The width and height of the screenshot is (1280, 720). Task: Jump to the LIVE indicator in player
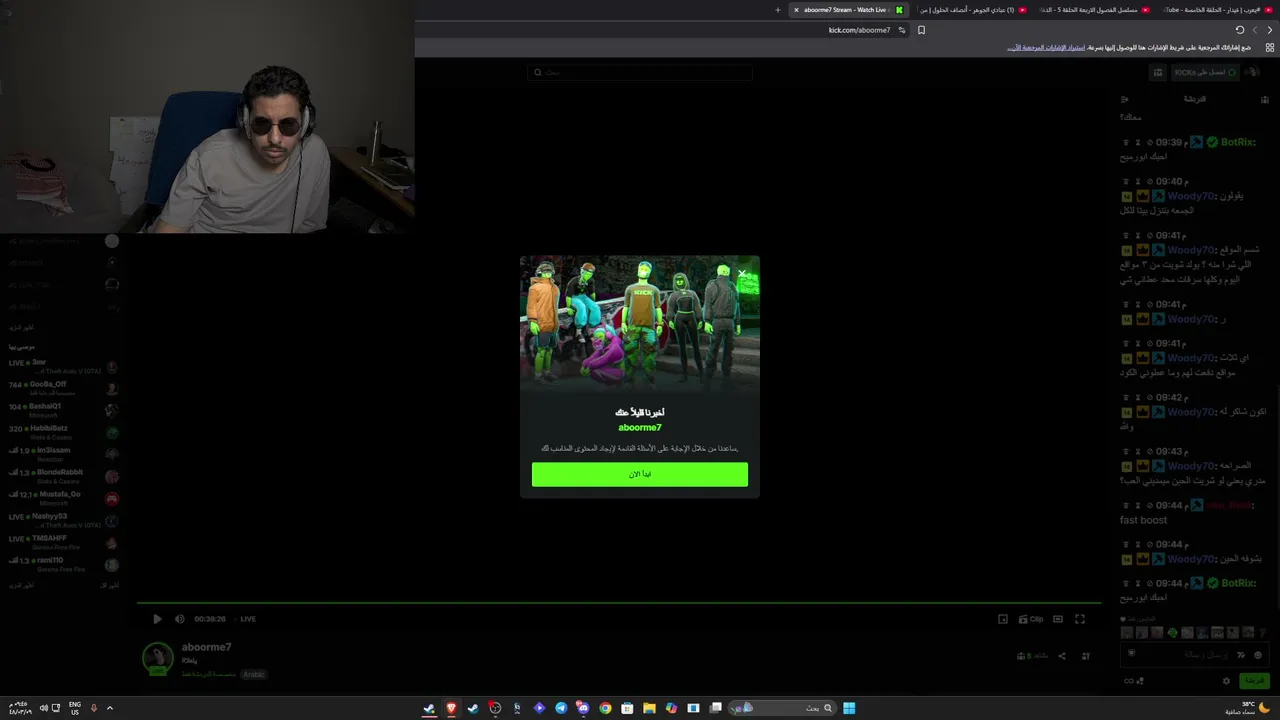coord(248,619)
